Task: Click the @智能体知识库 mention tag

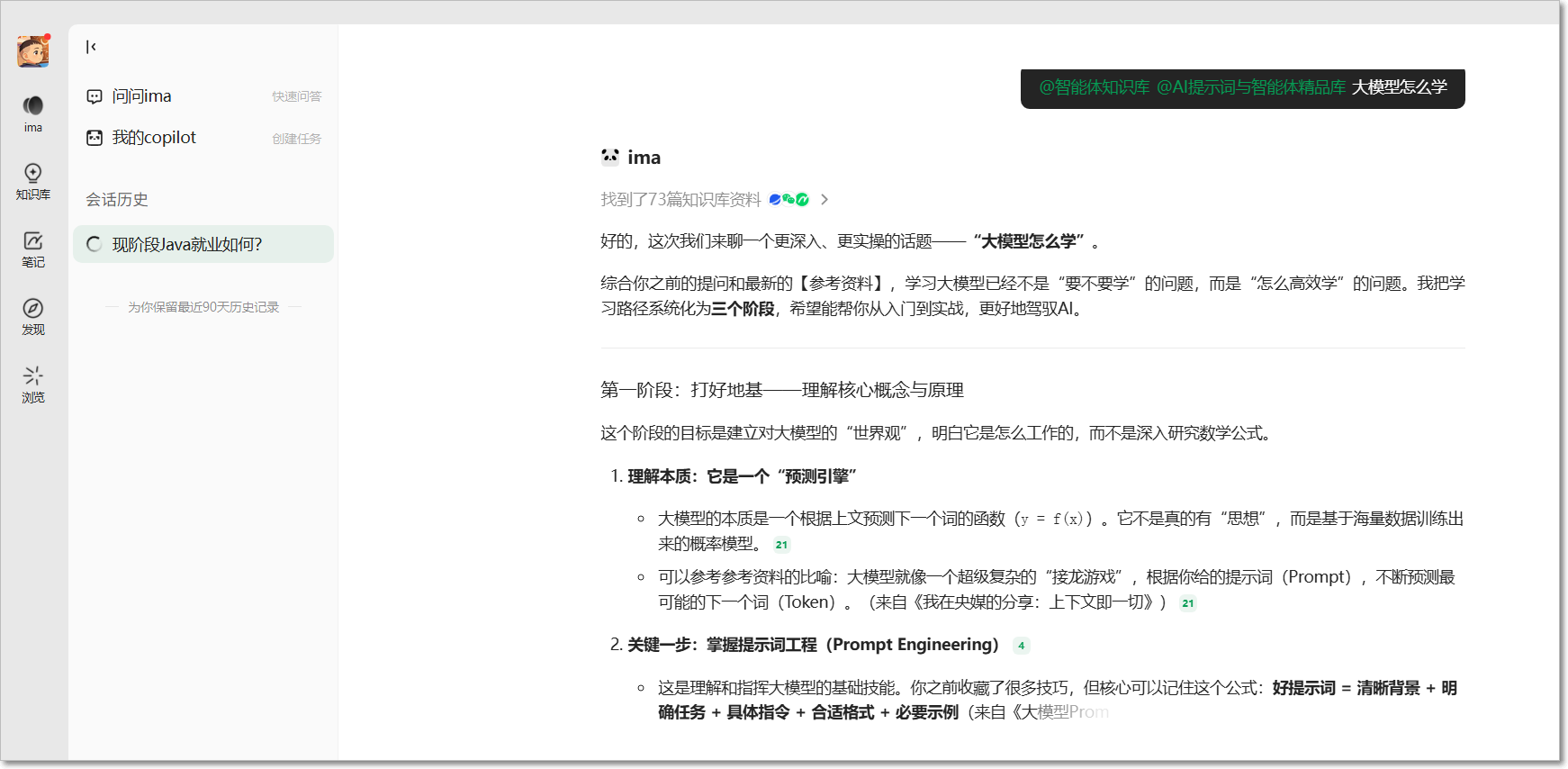Action: pos(1095,87)
